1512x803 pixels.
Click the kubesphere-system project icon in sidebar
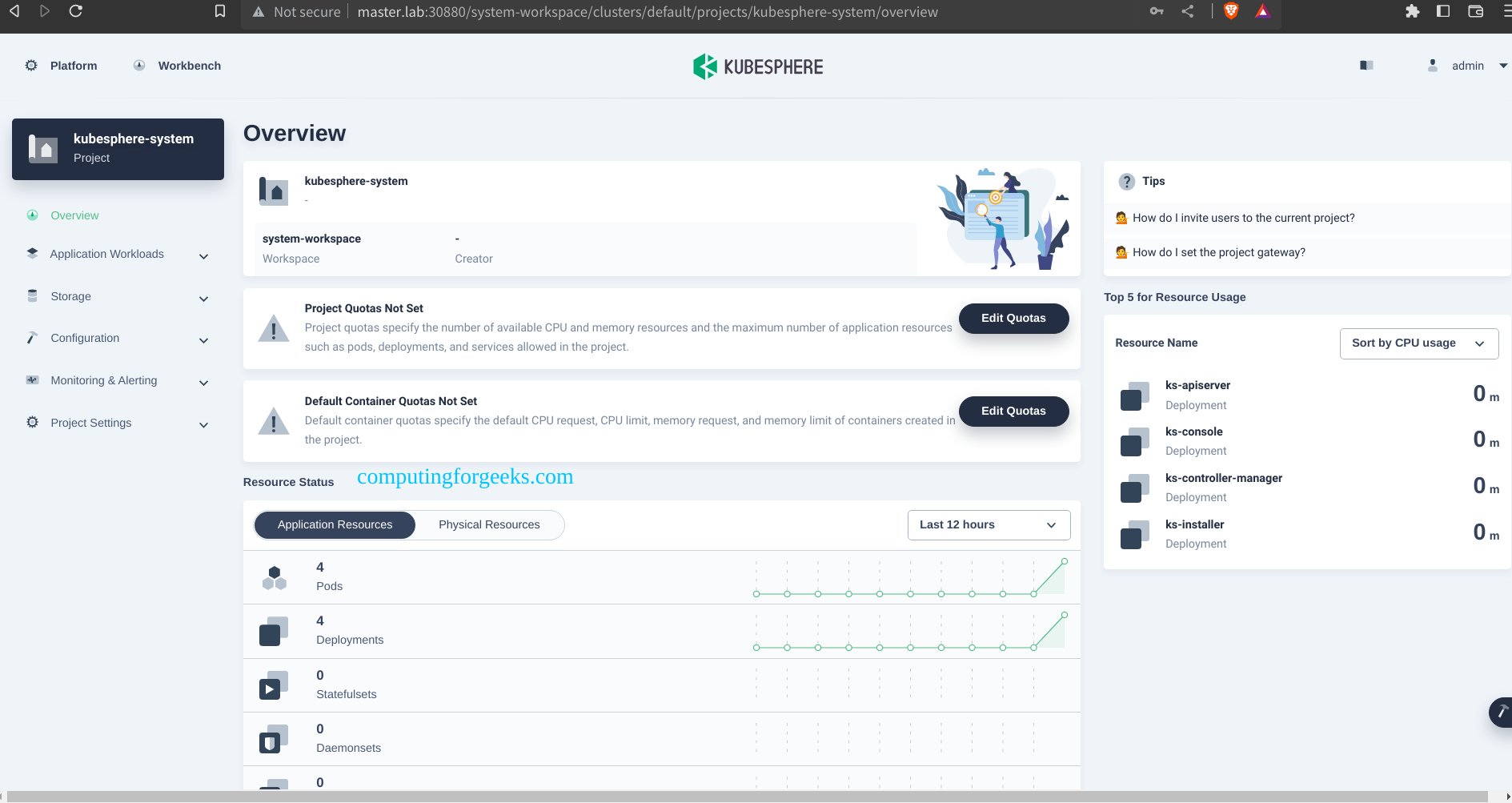[43, 149]
